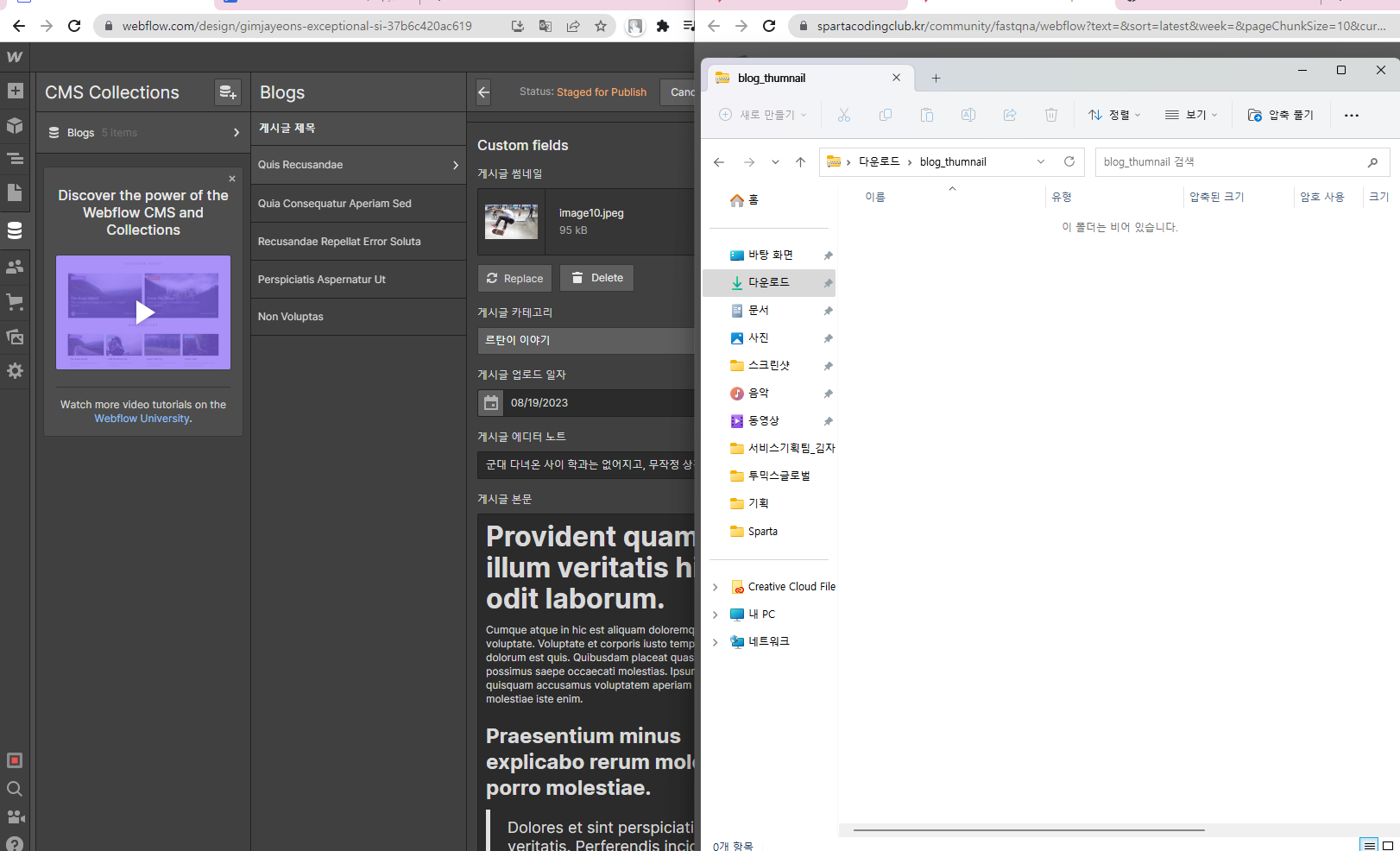The image size is (1400, 851).
Task: Click the Copy icon in File Explorer toolbar
Action: [885, 115]
